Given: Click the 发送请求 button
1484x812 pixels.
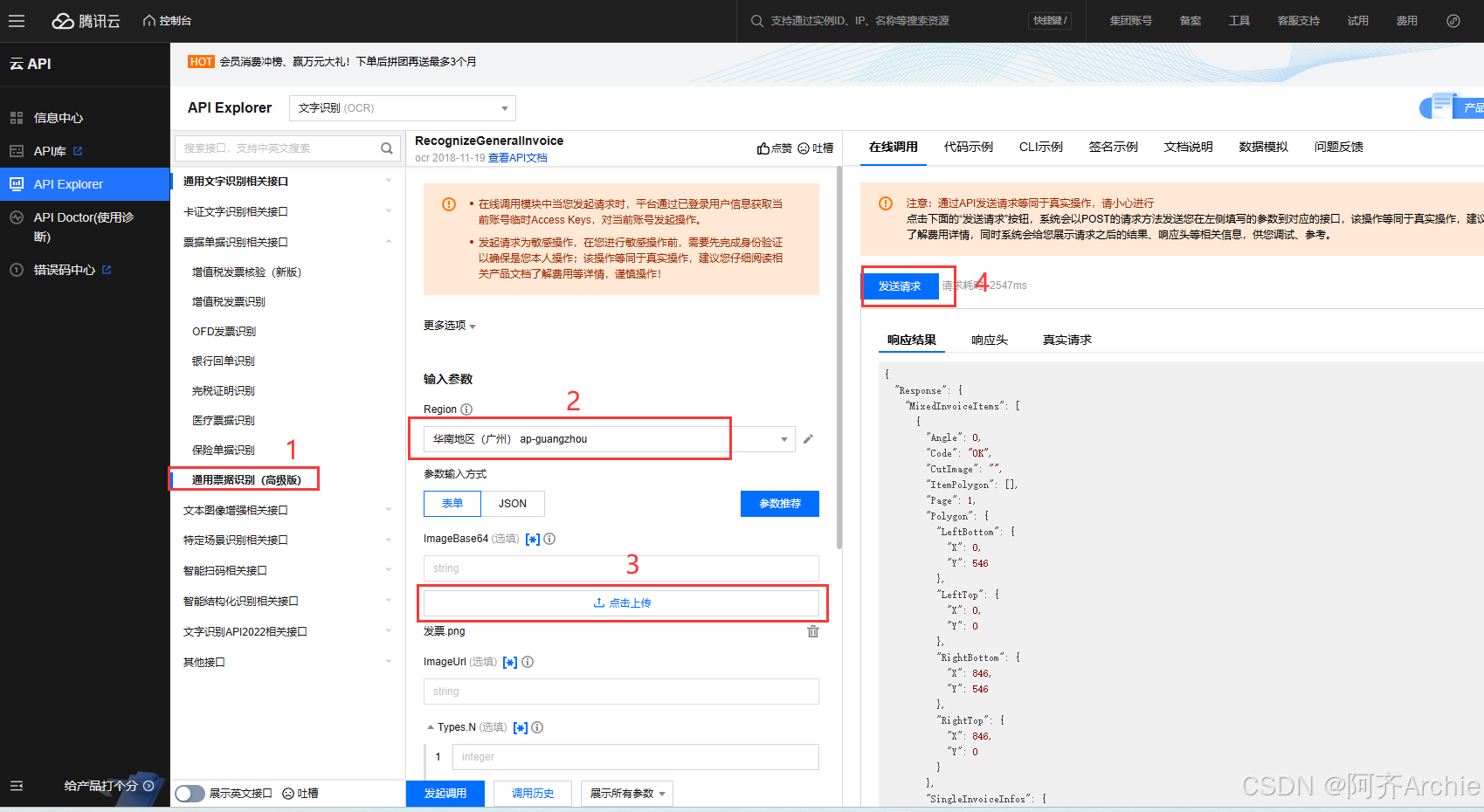Looking at the screenshot, I should (x=901, y=286).
